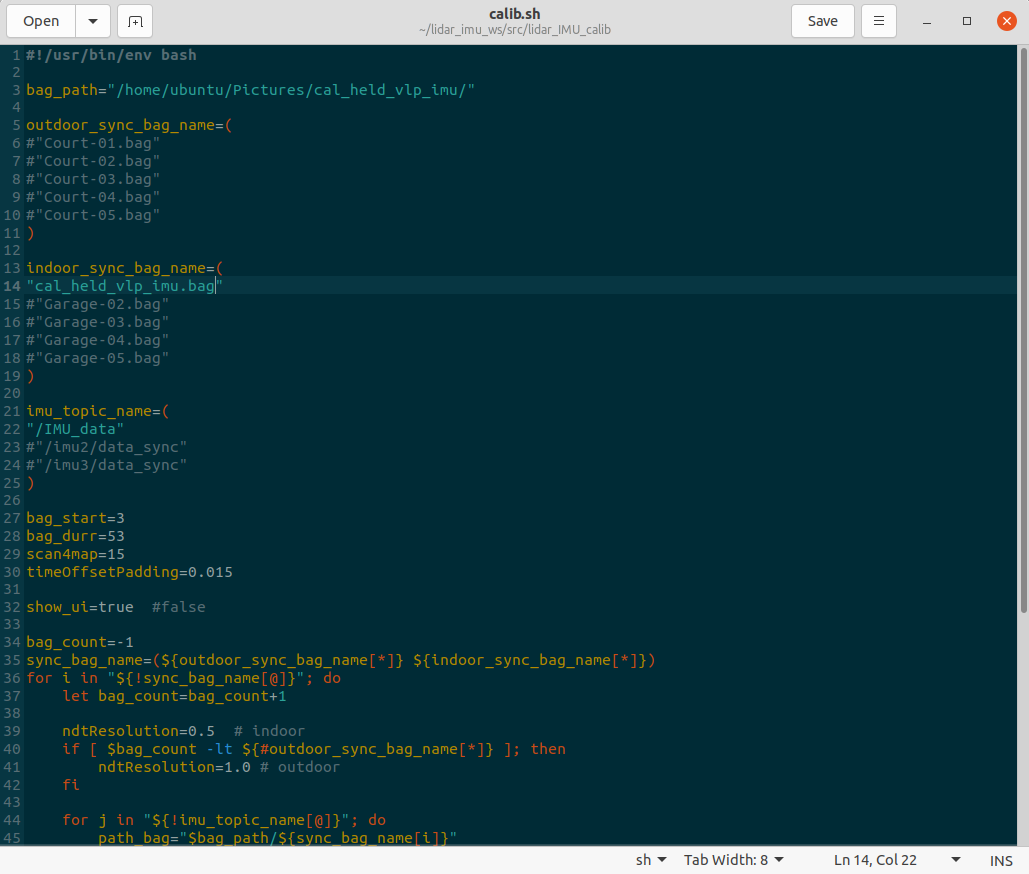
Task: Click the #"Garage-05.bag" line
Action: pos(97,358)
